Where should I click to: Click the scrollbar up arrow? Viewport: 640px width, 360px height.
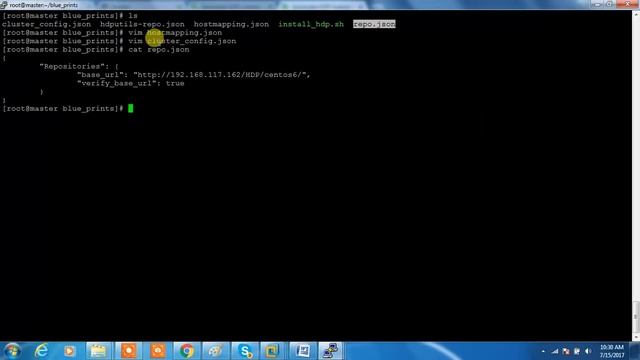coord(636,14)
